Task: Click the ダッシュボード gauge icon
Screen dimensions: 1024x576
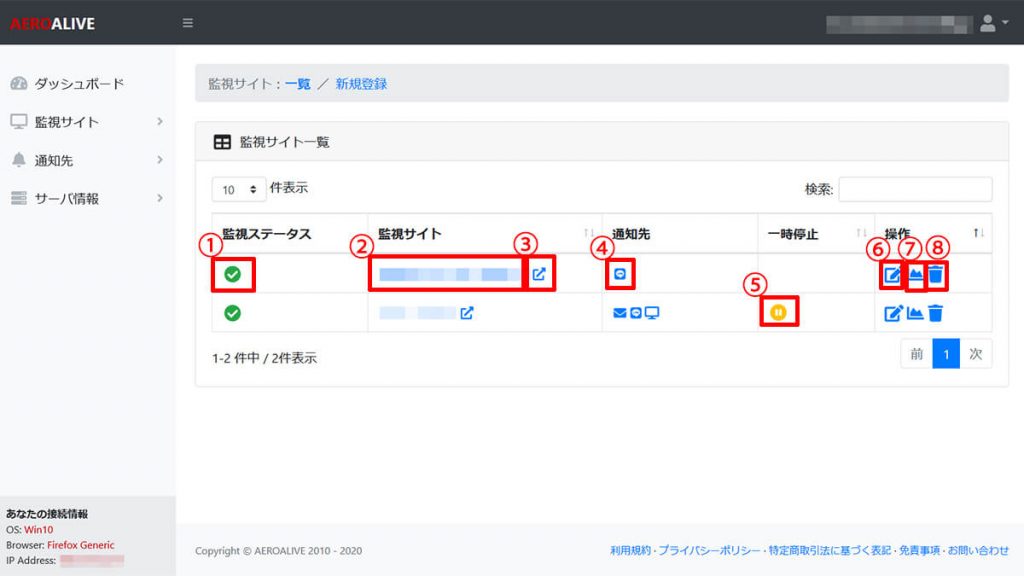Action: coord(19,84)
